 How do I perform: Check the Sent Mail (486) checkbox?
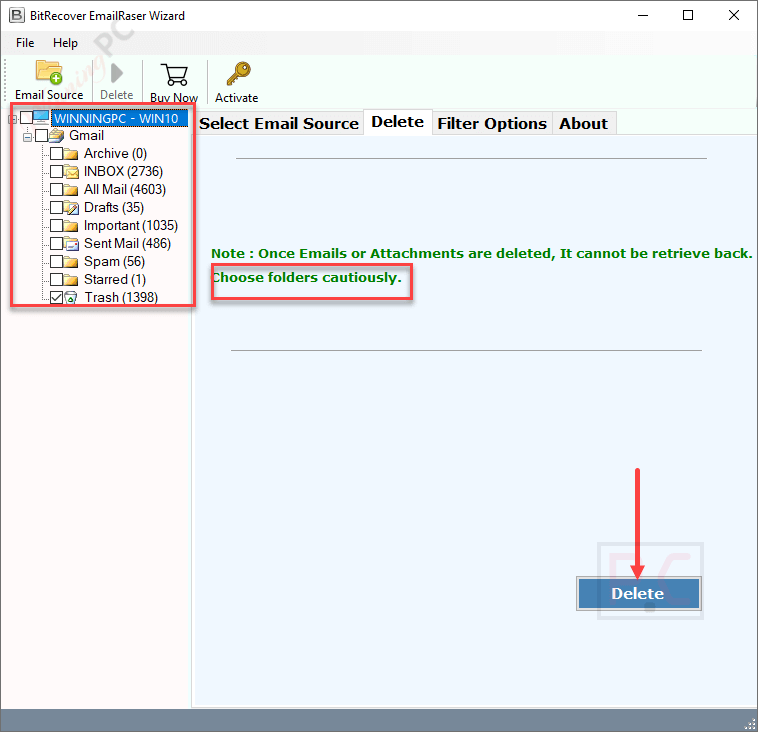[57, 243]
